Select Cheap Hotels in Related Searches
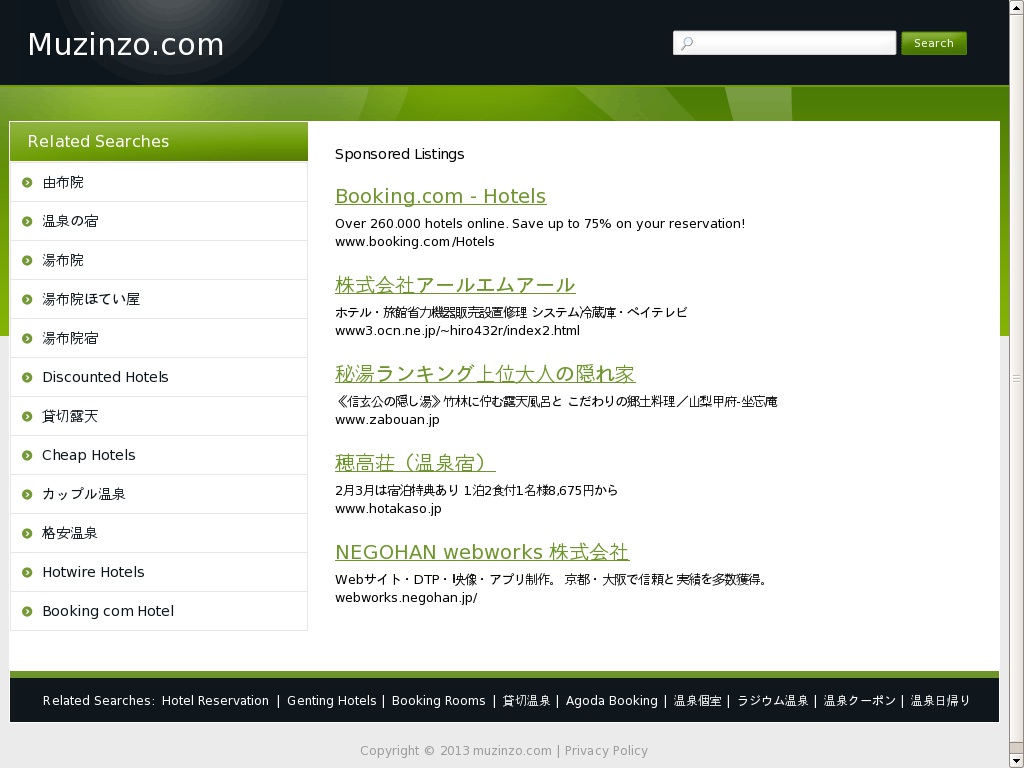This screenshot has width=1024, height=768. (89, 455)
